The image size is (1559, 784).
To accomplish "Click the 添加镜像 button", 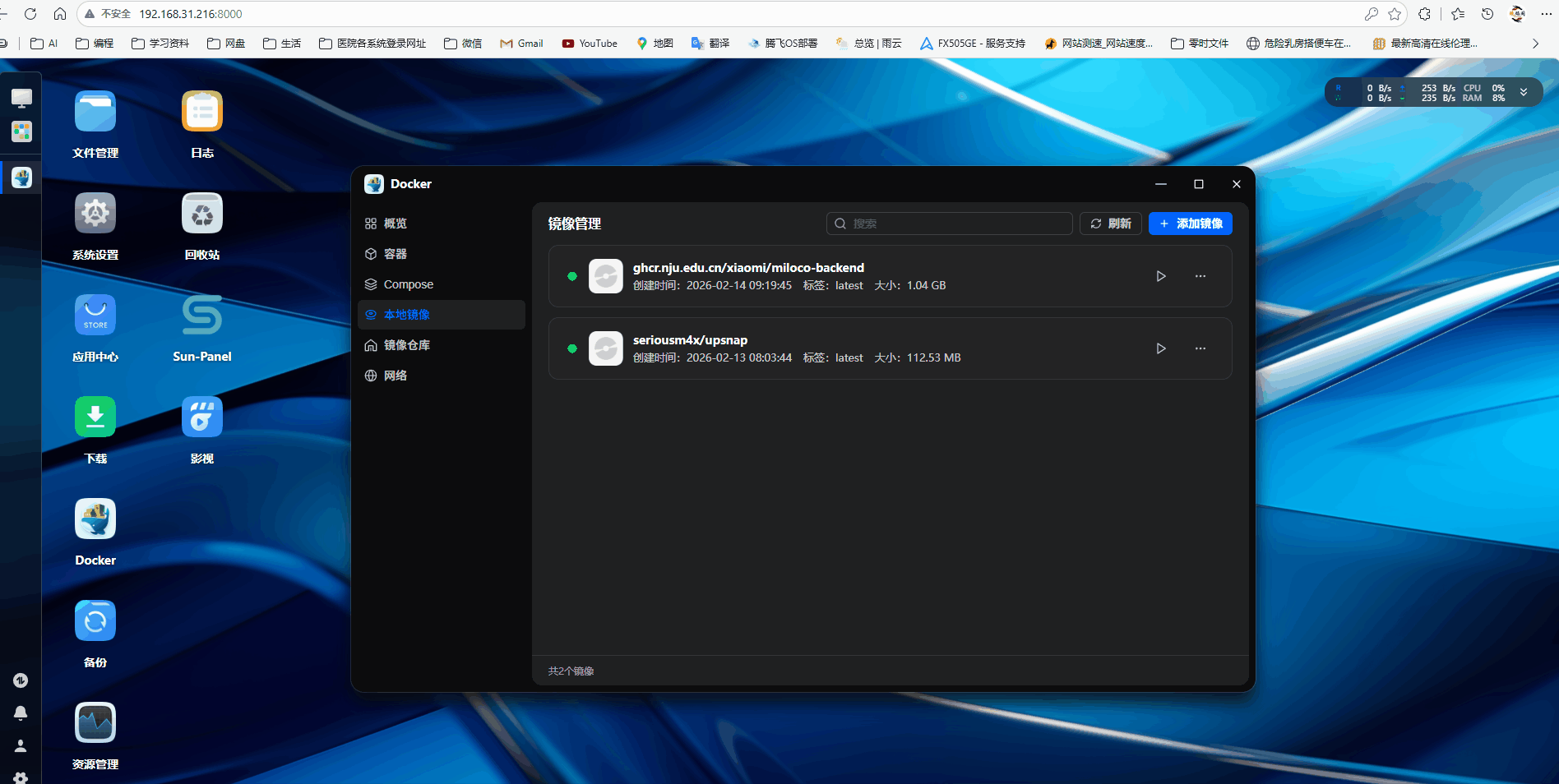I will coord(1191,224).
